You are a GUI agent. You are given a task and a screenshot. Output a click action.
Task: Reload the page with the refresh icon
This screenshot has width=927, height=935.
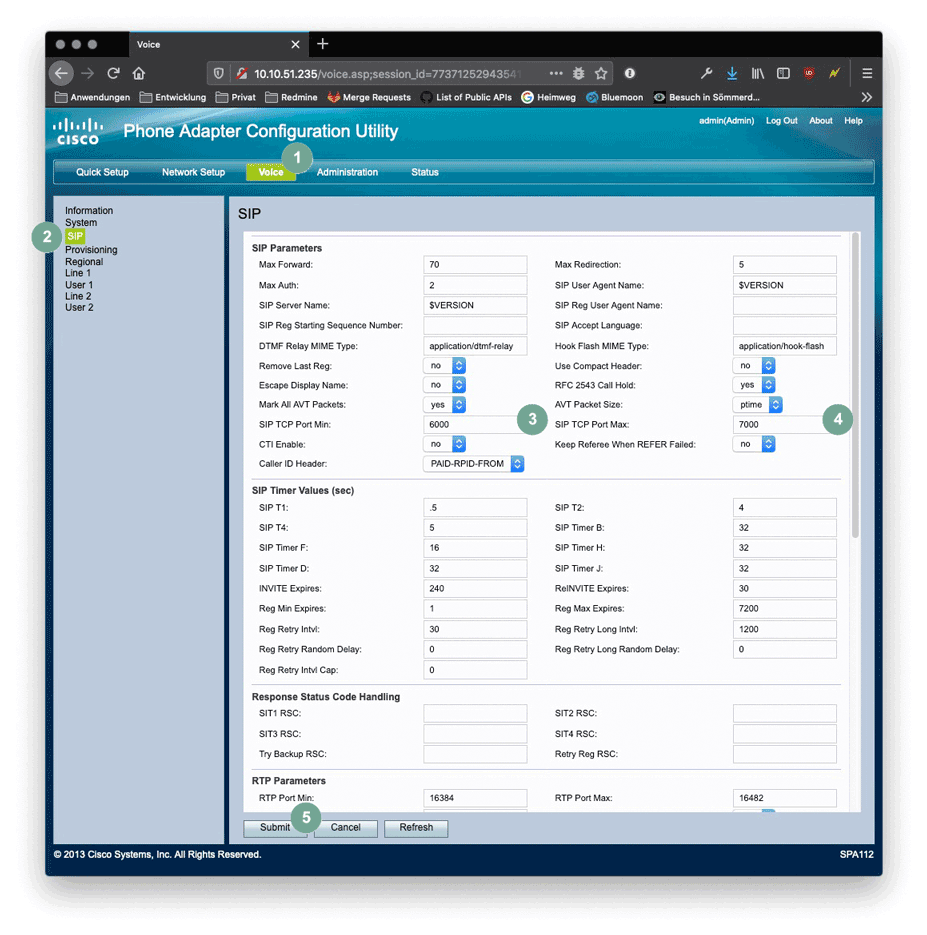tap(113, 73)
